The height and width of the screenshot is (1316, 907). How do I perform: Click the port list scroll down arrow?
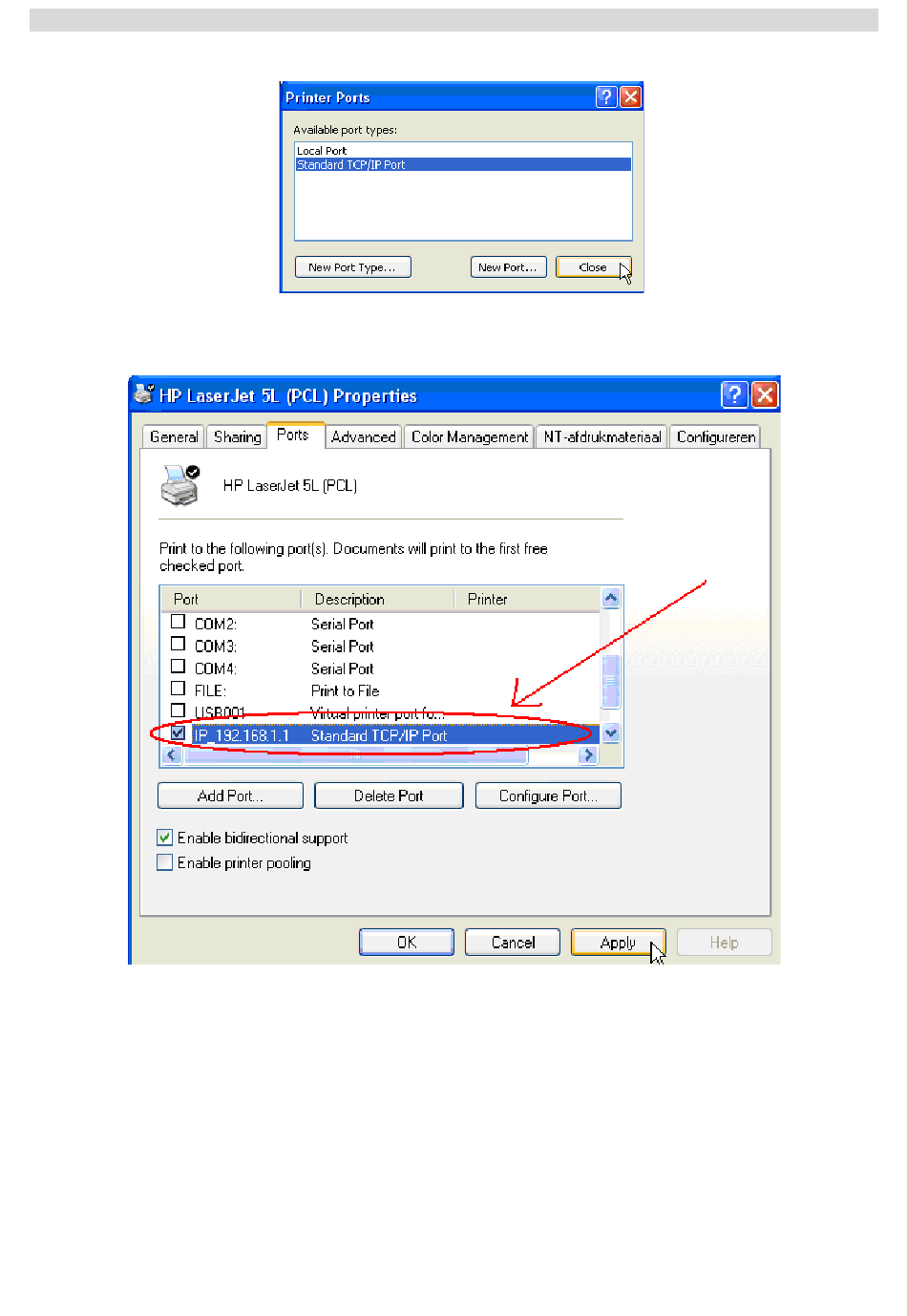coord(611,733)
